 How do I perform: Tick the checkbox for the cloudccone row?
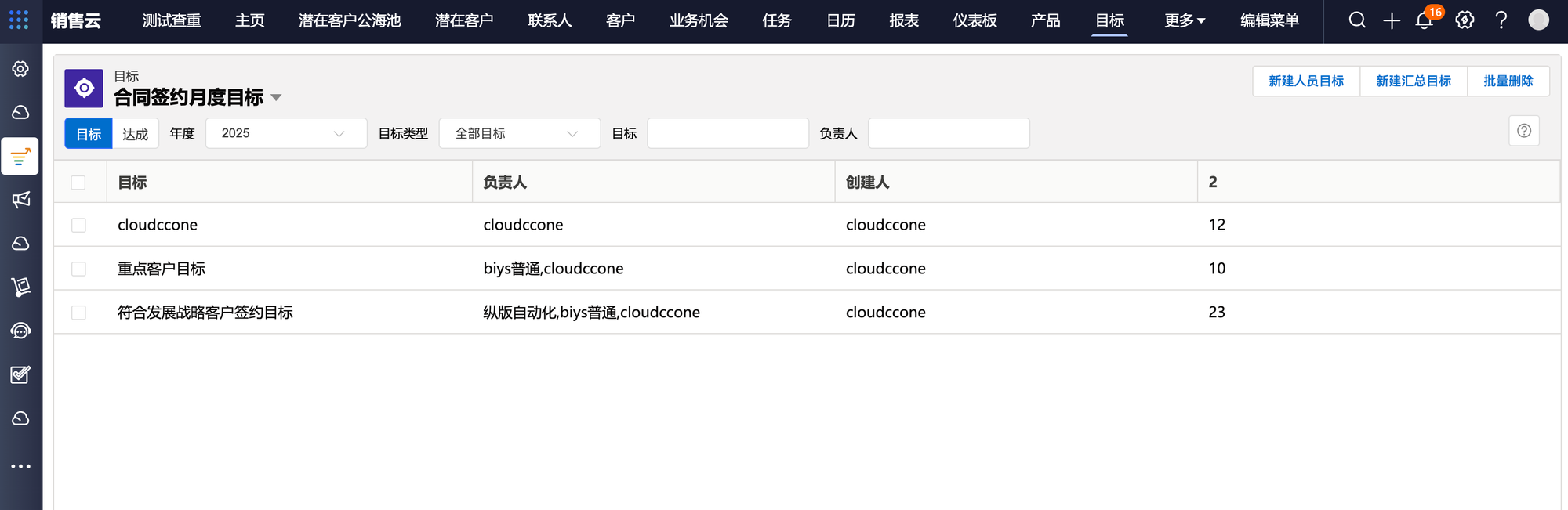tap(78, 225)
